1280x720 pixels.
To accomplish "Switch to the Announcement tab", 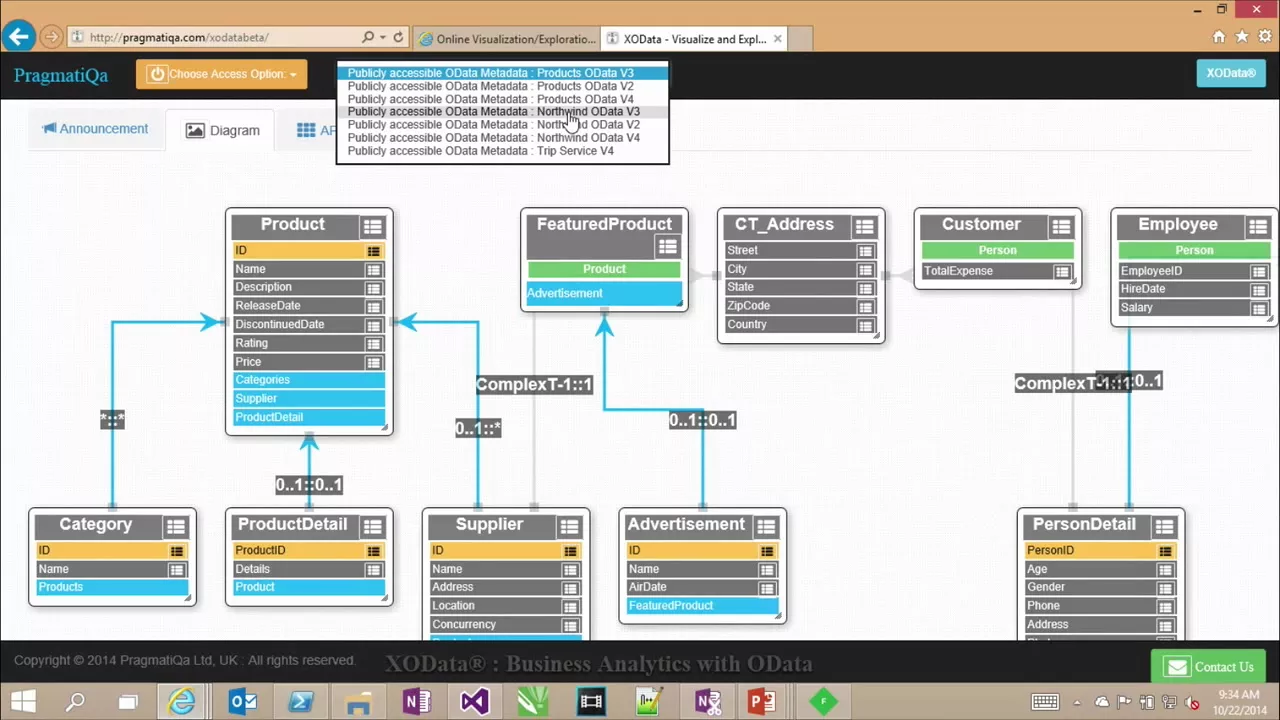I will pyautogui.click(x=95, y=129).
